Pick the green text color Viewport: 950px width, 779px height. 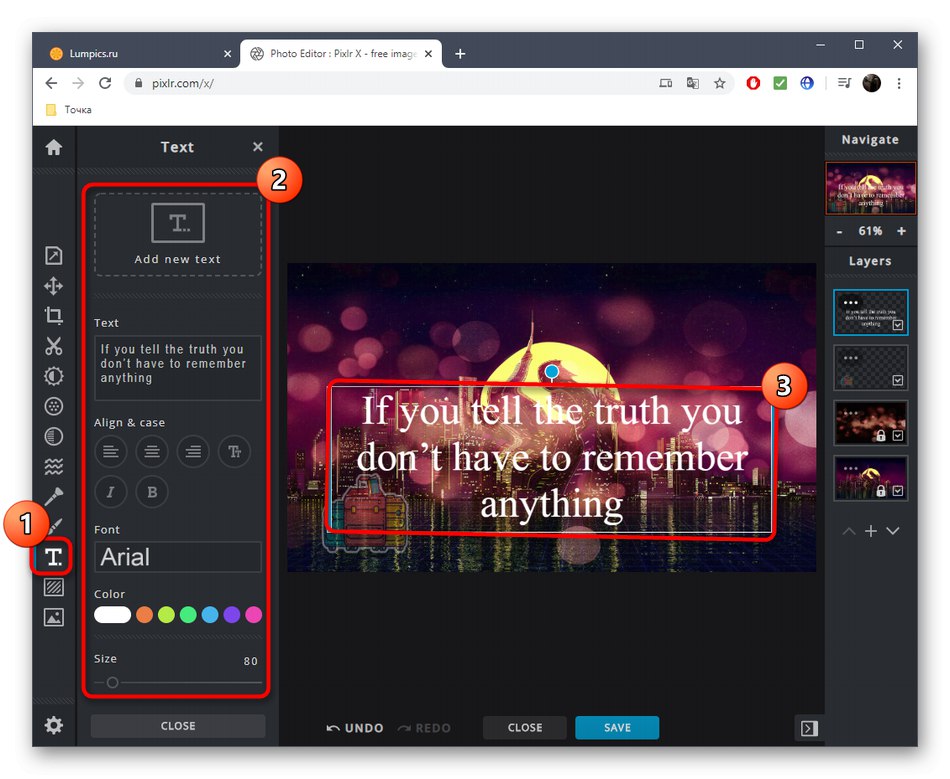188,615
